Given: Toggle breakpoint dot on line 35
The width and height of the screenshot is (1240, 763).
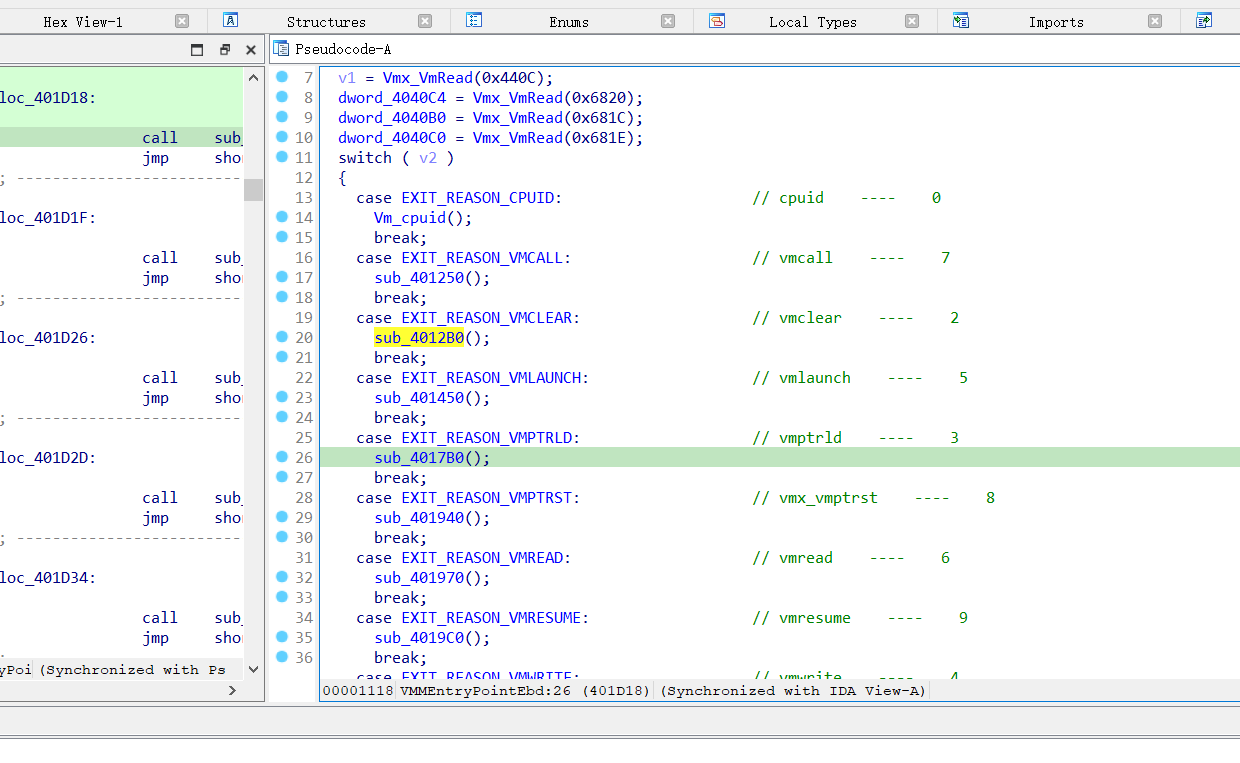Looking at the screenshot, I should 282,637.
